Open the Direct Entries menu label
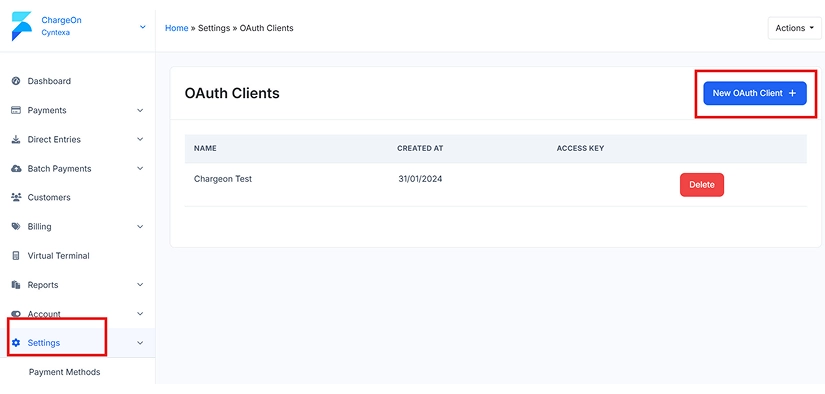 click(54, 139)
